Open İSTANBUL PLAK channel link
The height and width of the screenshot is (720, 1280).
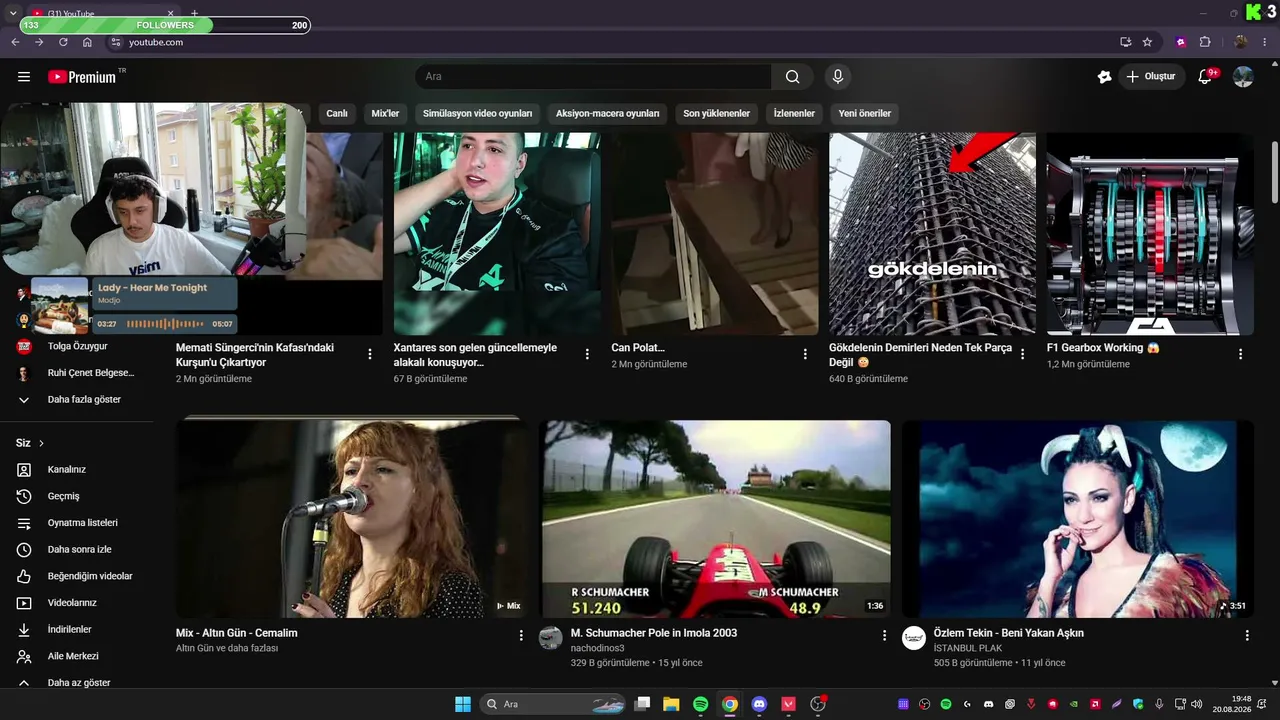[x=968, y=648]
